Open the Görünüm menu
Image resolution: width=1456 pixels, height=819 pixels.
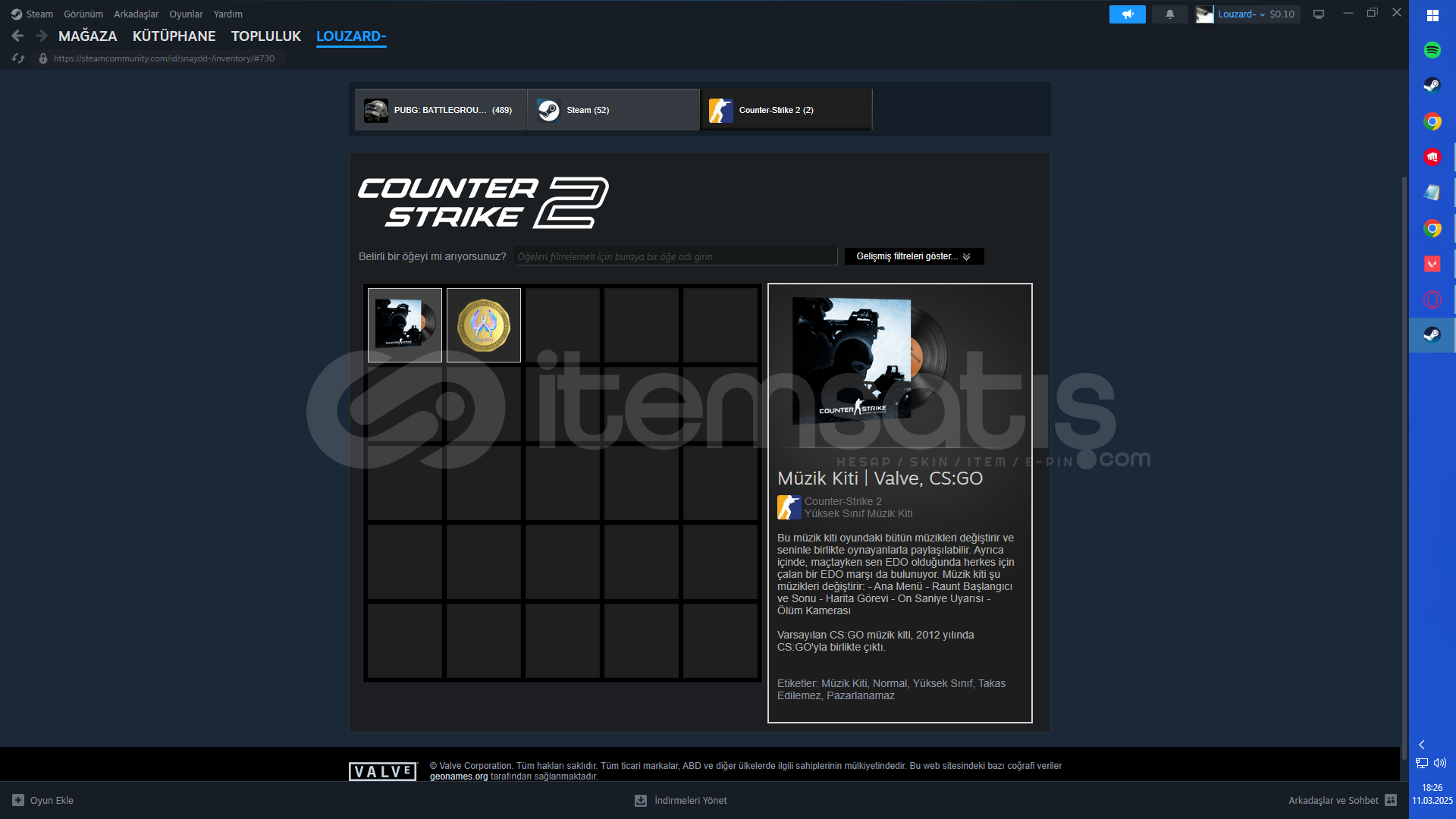coord(83,14)
